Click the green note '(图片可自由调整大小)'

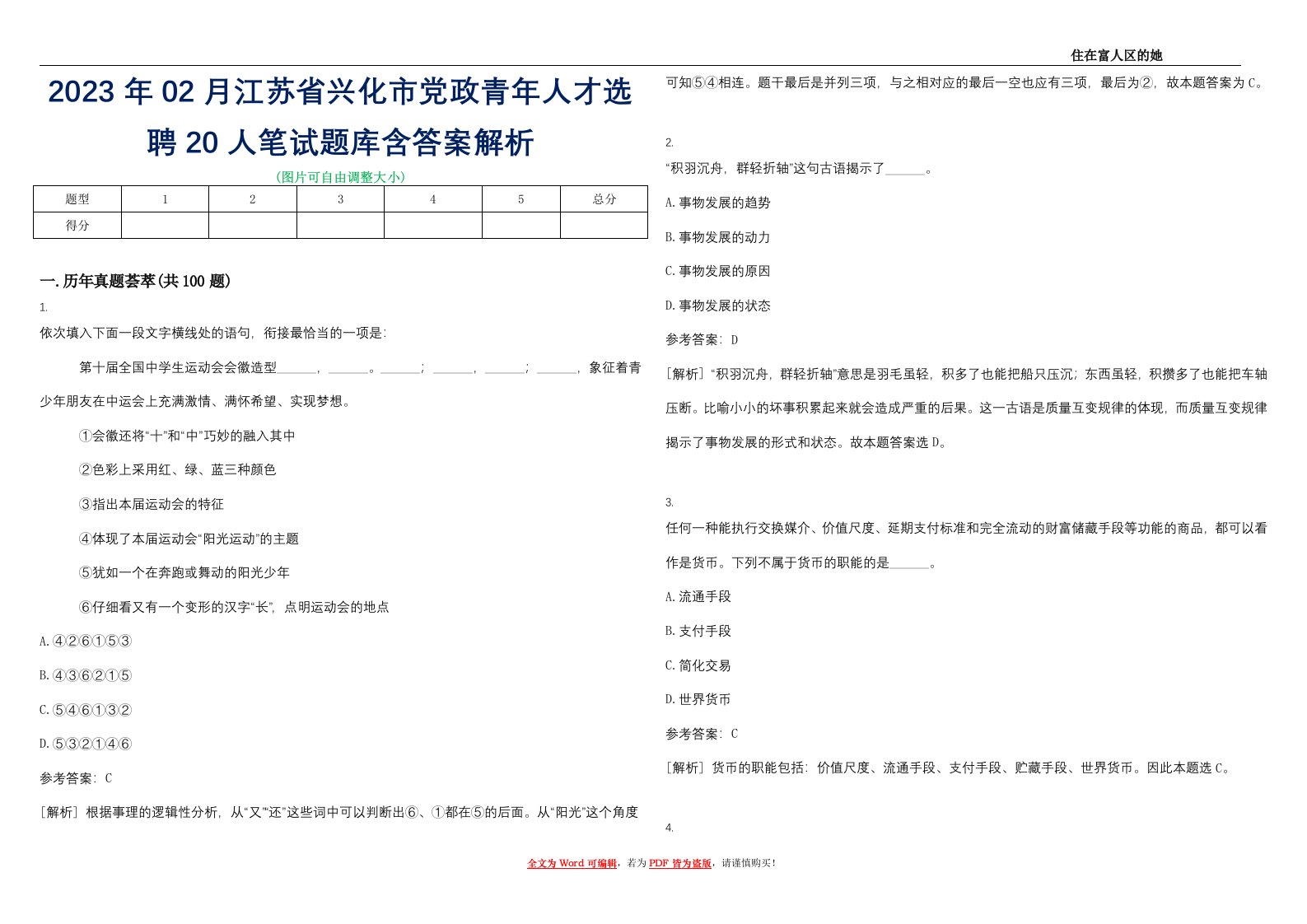340,176
